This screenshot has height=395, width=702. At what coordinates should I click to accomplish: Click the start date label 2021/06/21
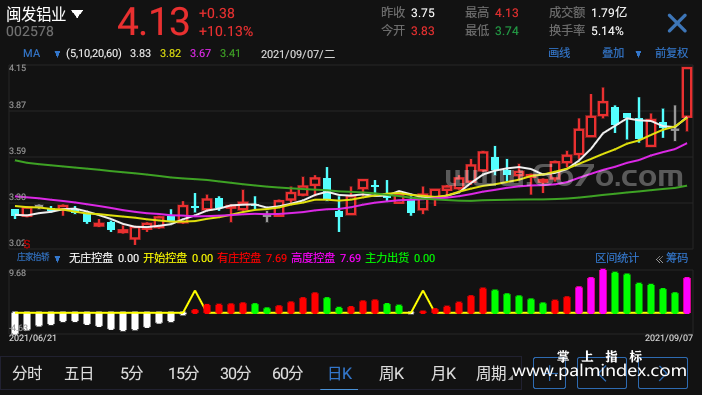(x=33, y=338)
